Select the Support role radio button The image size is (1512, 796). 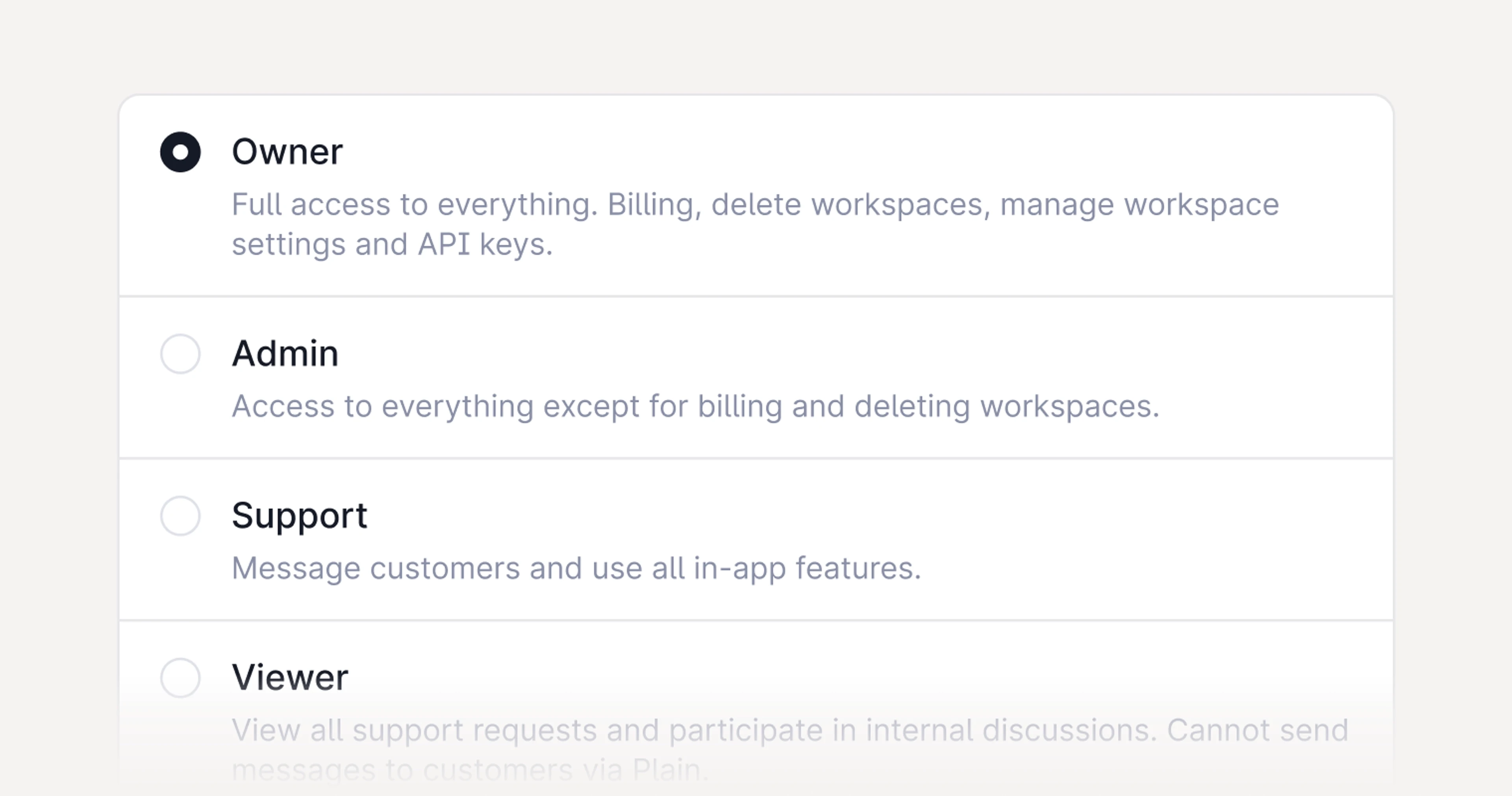pos(180,516)
